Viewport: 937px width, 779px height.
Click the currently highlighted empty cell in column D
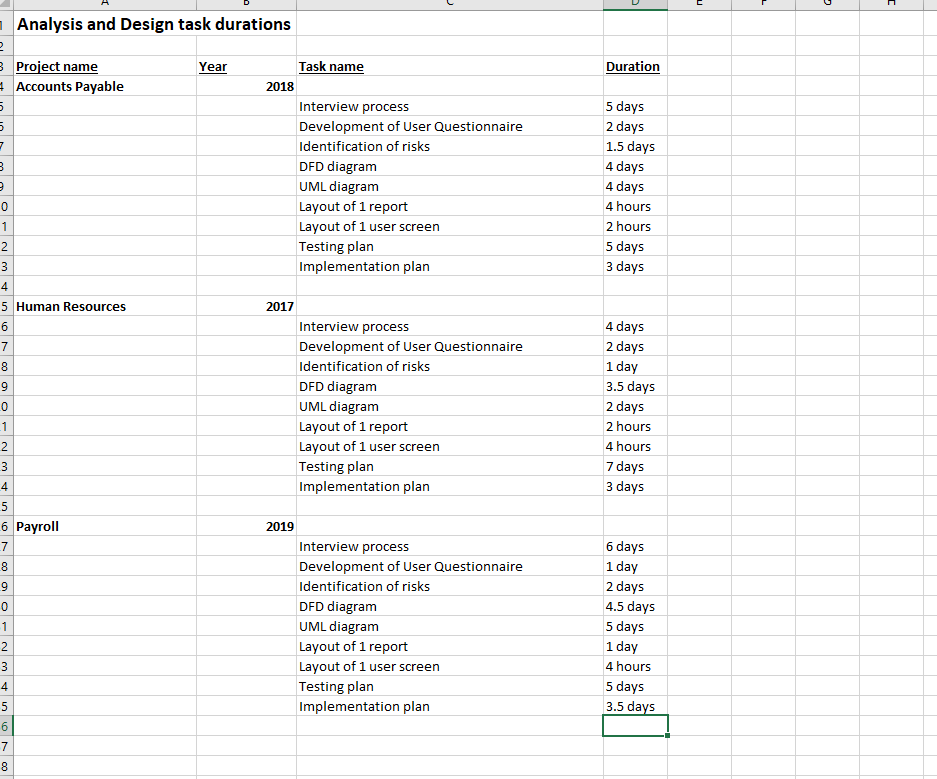point(634,725)
